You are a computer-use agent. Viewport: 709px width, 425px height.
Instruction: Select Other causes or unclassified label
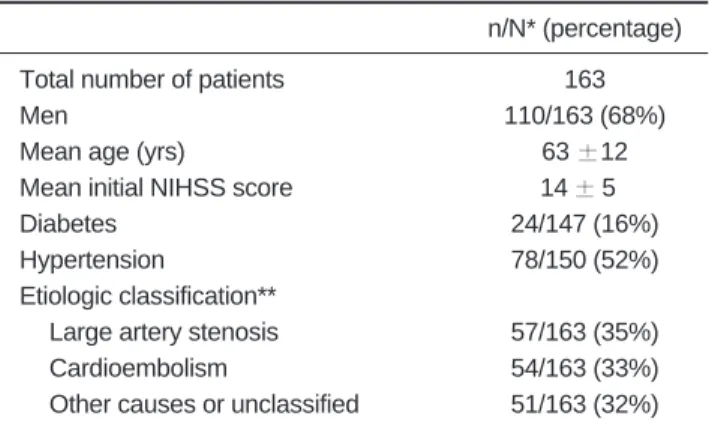click(x=204, y=404)
